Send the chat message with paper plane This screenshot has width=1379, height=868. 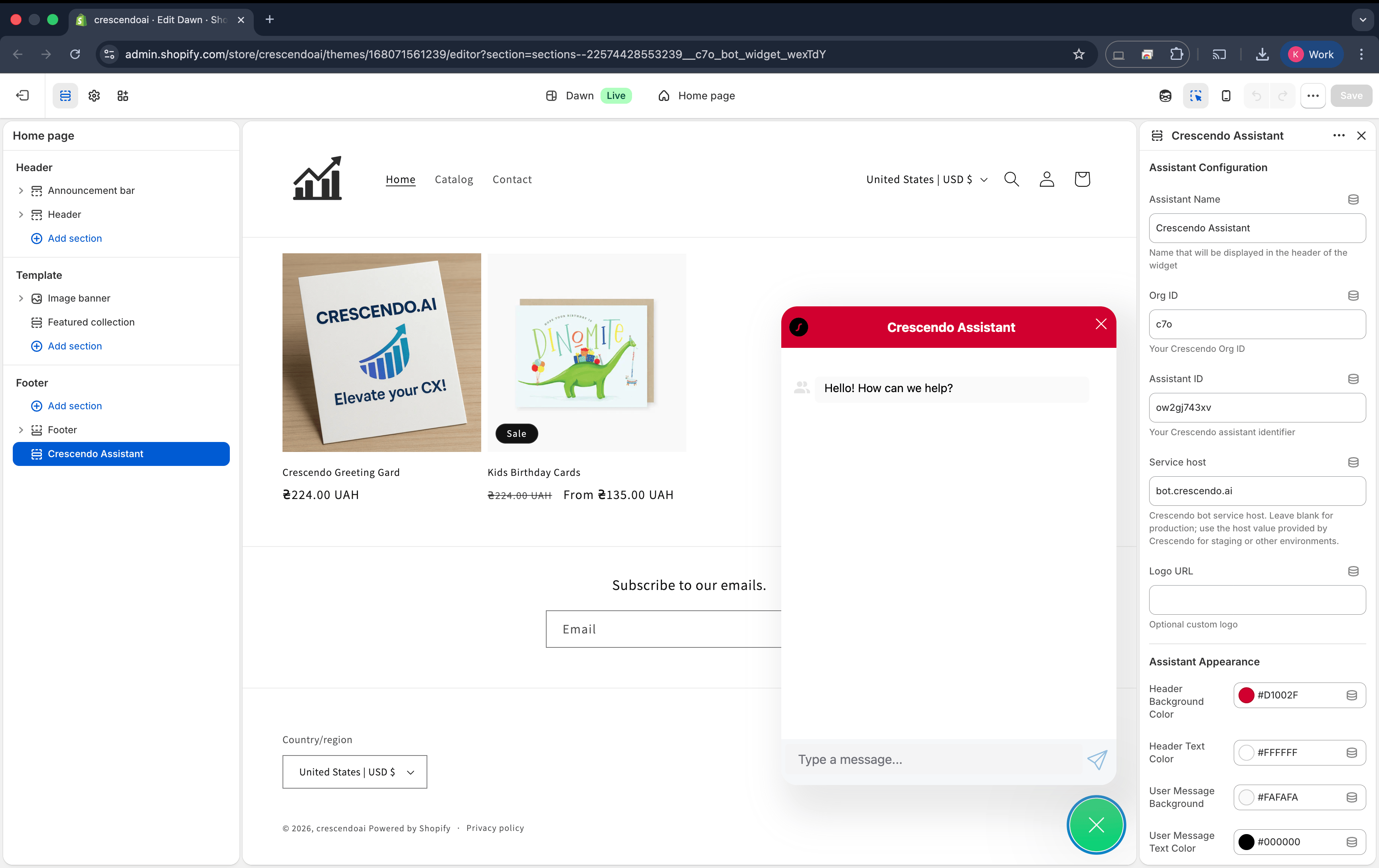point(1097,760)
